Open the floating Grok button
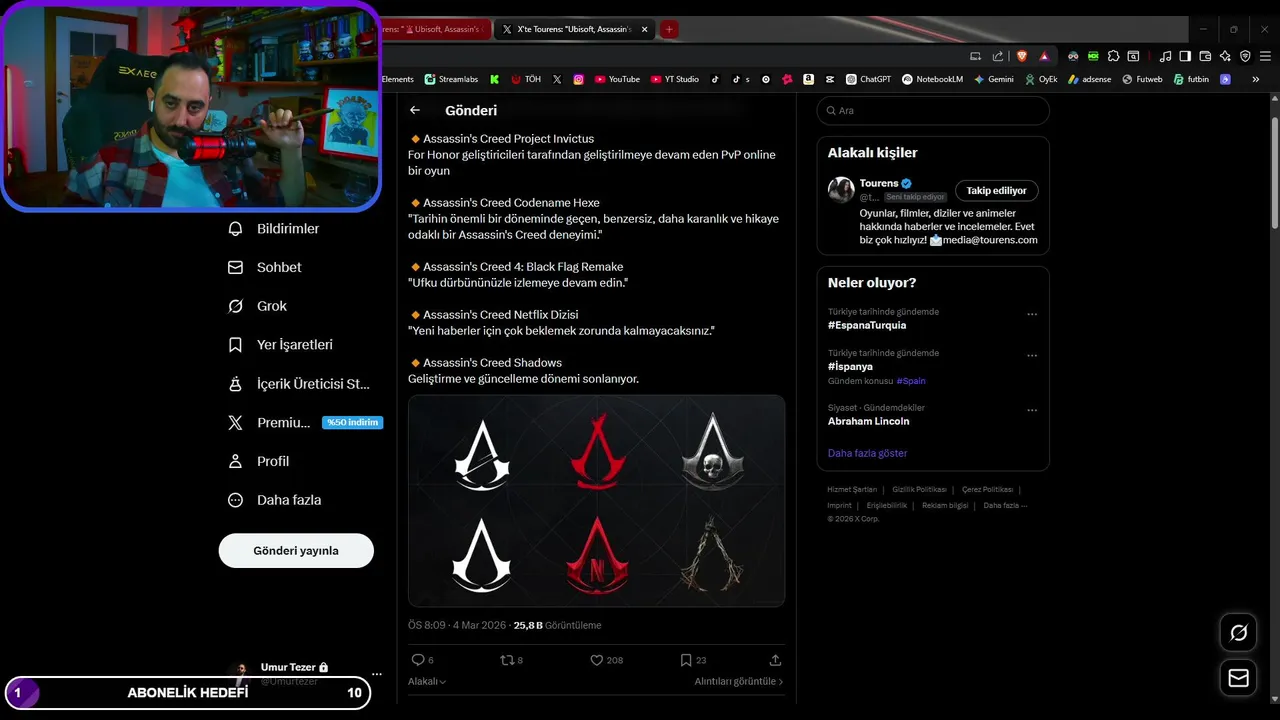1280x720 pixels. point(1238,633)
